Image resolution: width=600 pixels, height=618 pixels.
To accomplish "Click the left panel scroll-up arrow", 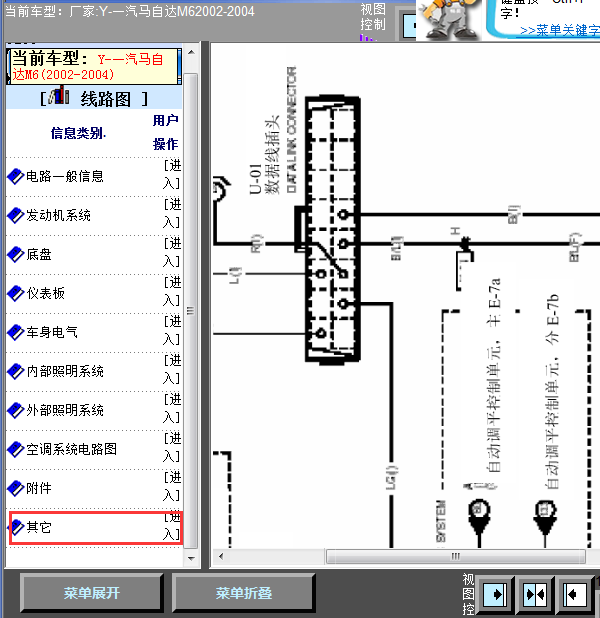I will click(x=191, y=52).
